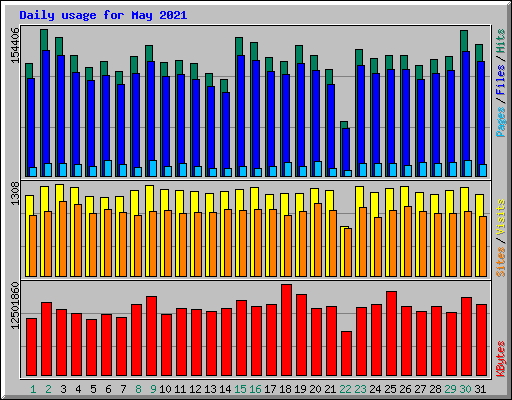Click day label 1 on x-axis
This screenshot has width=512, height=400.
(33, 389)
